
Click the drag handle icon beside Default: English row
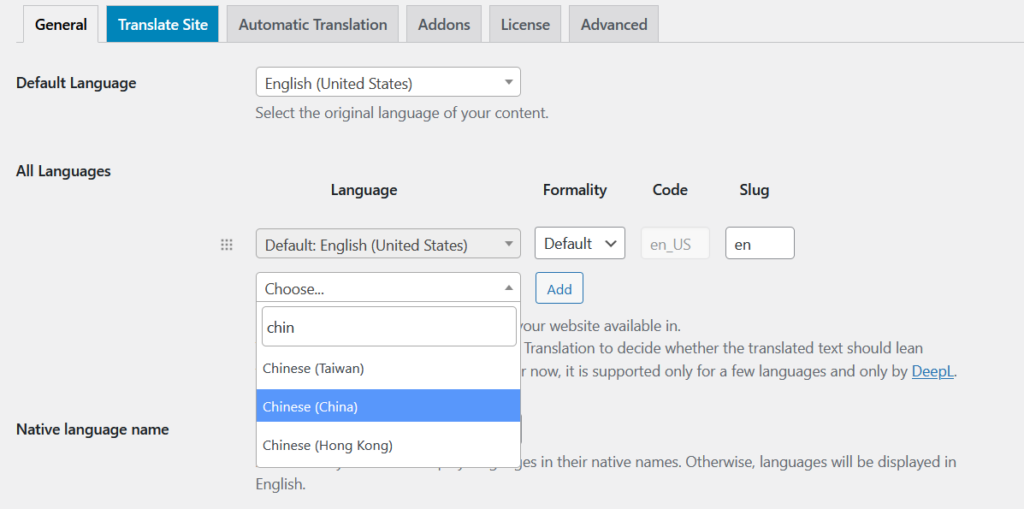tap(227, 245)
